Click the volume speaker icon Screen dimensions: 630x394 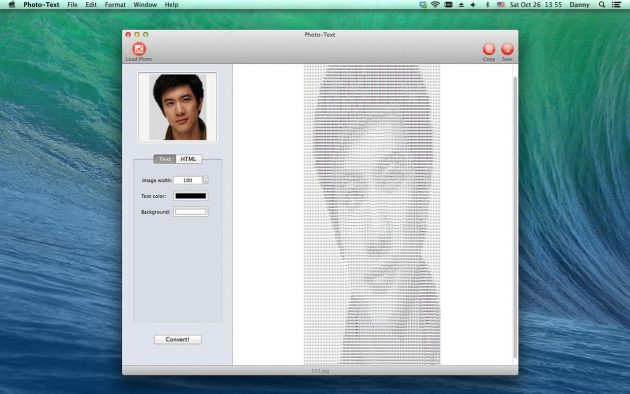click(x=473, y=5)
